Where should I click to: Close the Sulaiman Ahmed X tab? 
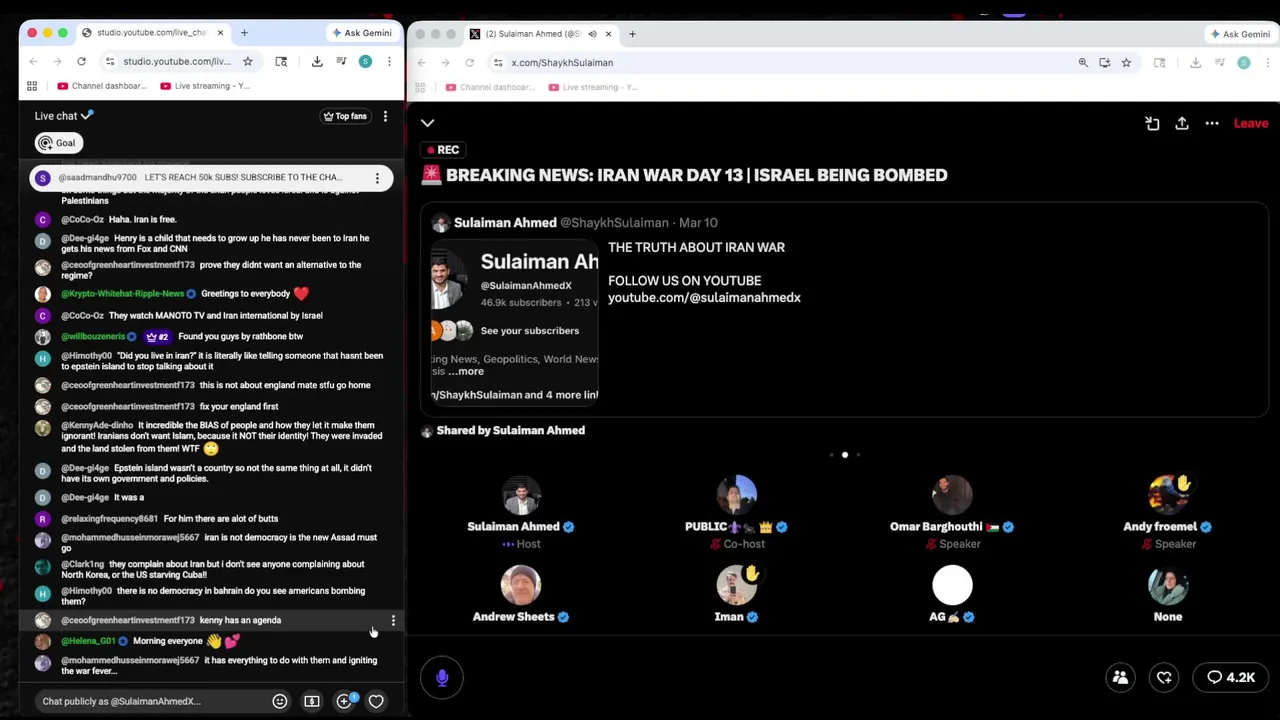coord(608,34)
